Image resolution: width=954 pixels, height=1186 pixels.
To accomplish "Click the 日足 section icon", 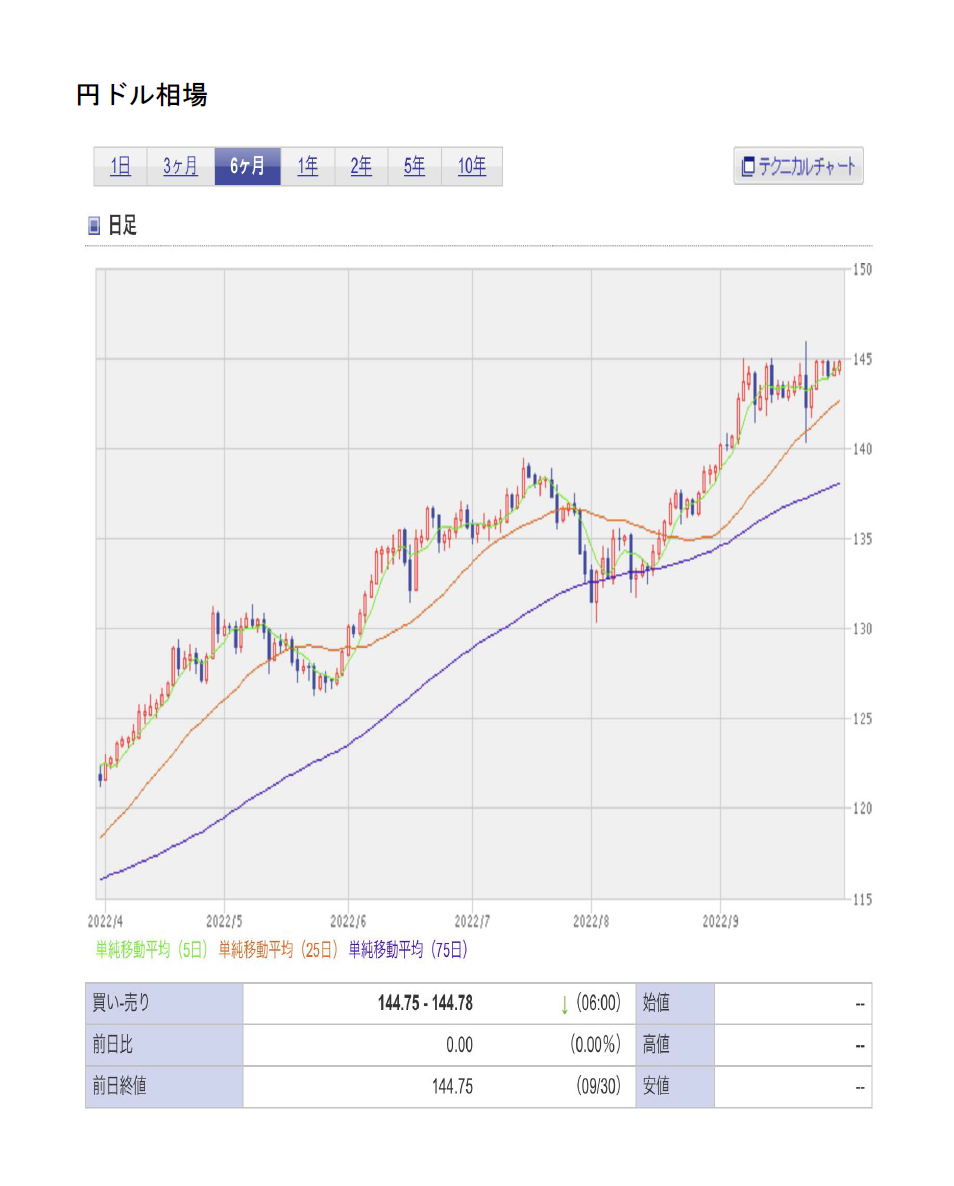I will coord(94,225).
